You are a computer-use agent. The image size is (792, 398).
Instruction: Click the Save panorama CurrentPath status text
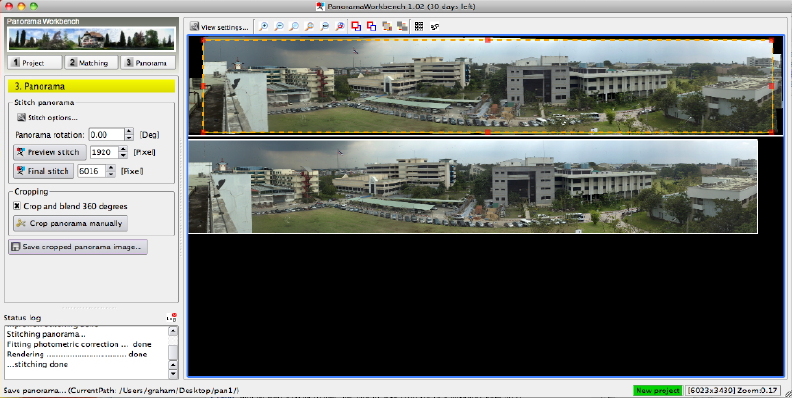click(121, 390)
